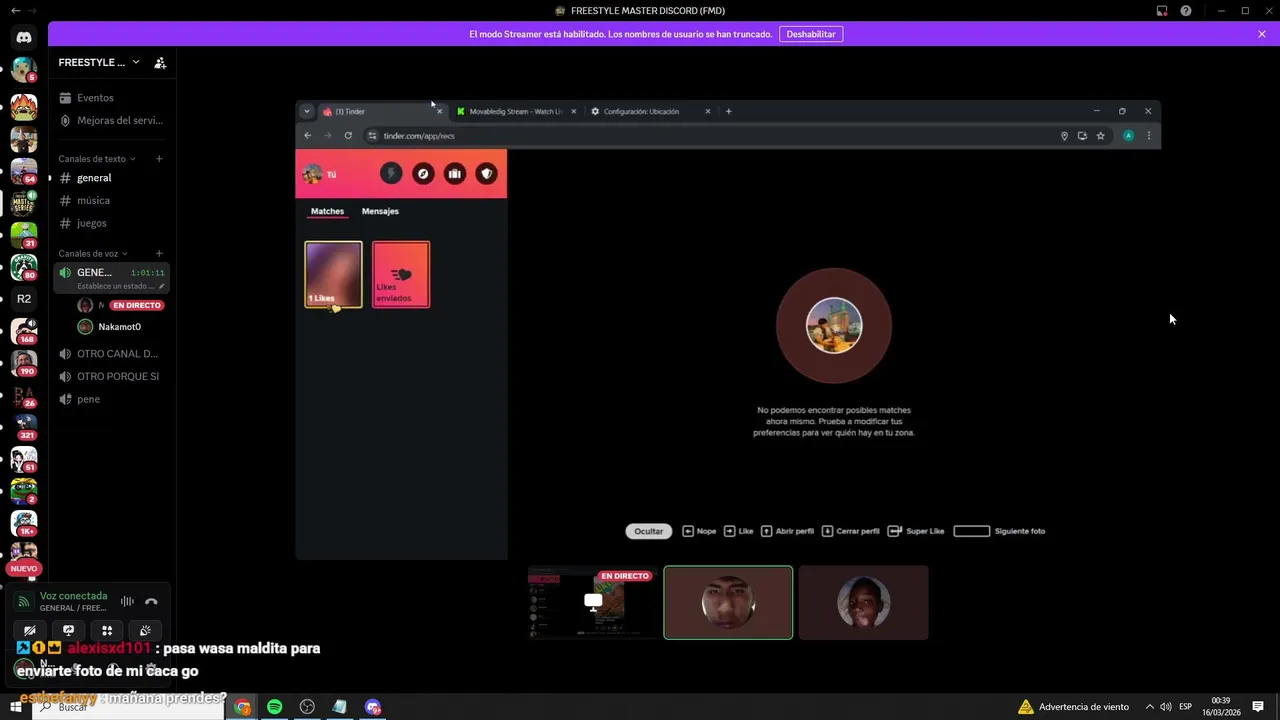Viewport: 1280px width, 720px height.
Task: Click the EN DIRECTO badge in voice channel list
Action: tap(137, 305)
